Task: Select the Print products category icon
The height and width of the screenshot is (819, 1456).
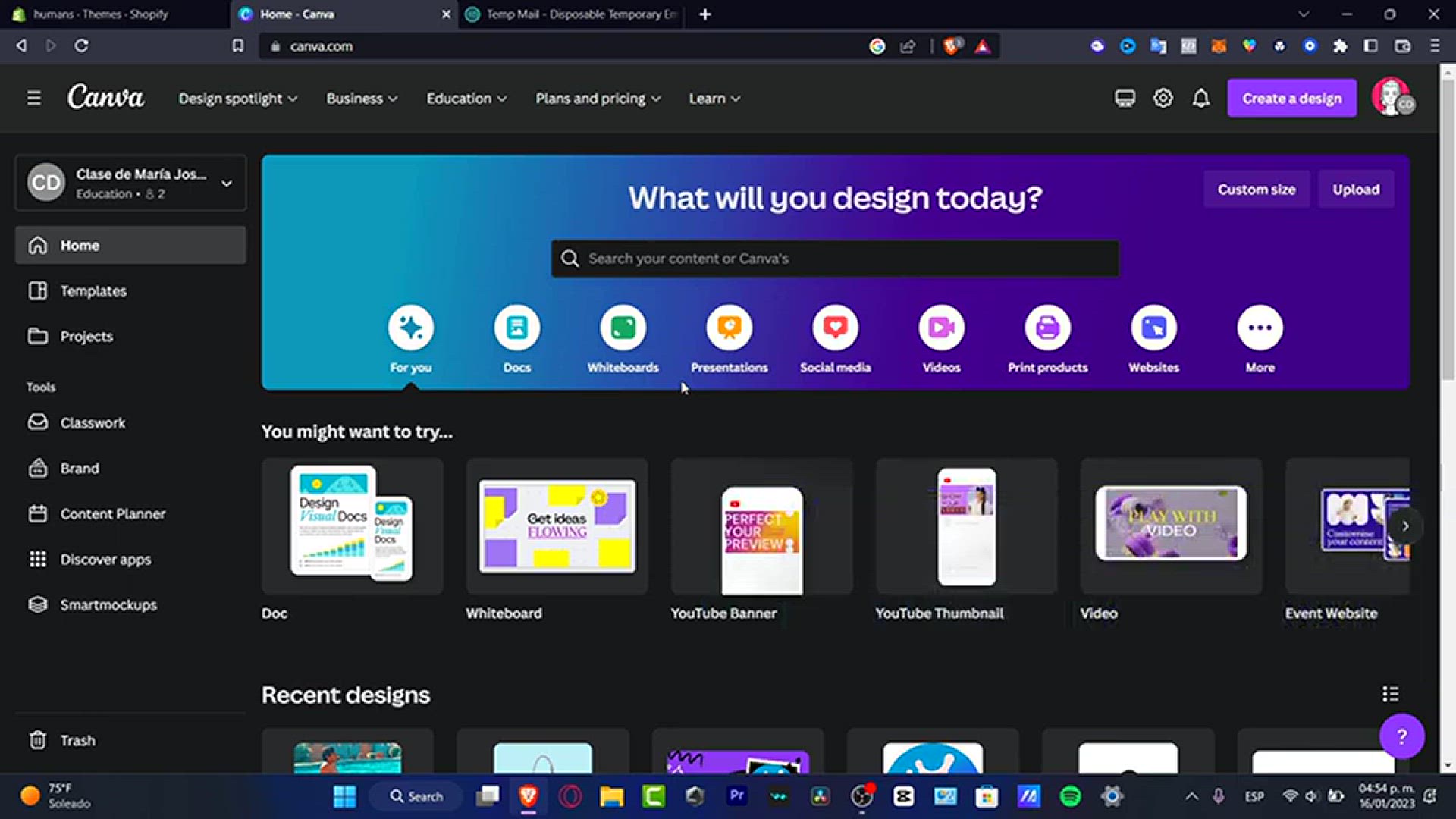Action: (1048, 328)
